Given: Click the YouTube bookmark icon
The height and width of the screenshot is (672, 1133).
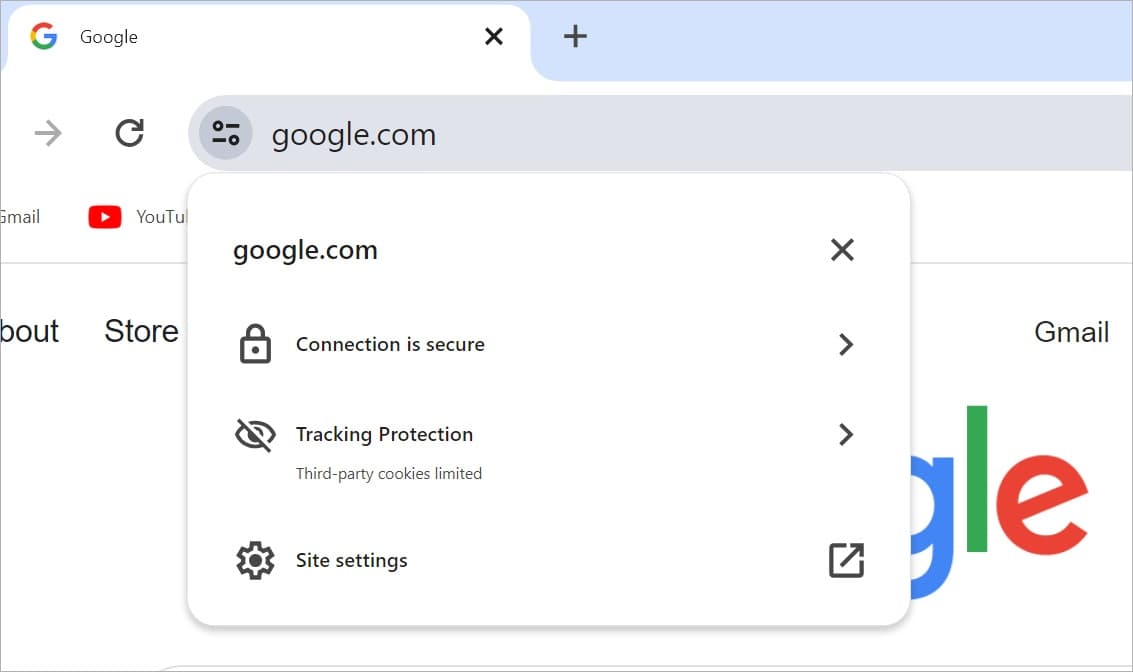Looking at the screenshot, I should coord(104,216).
